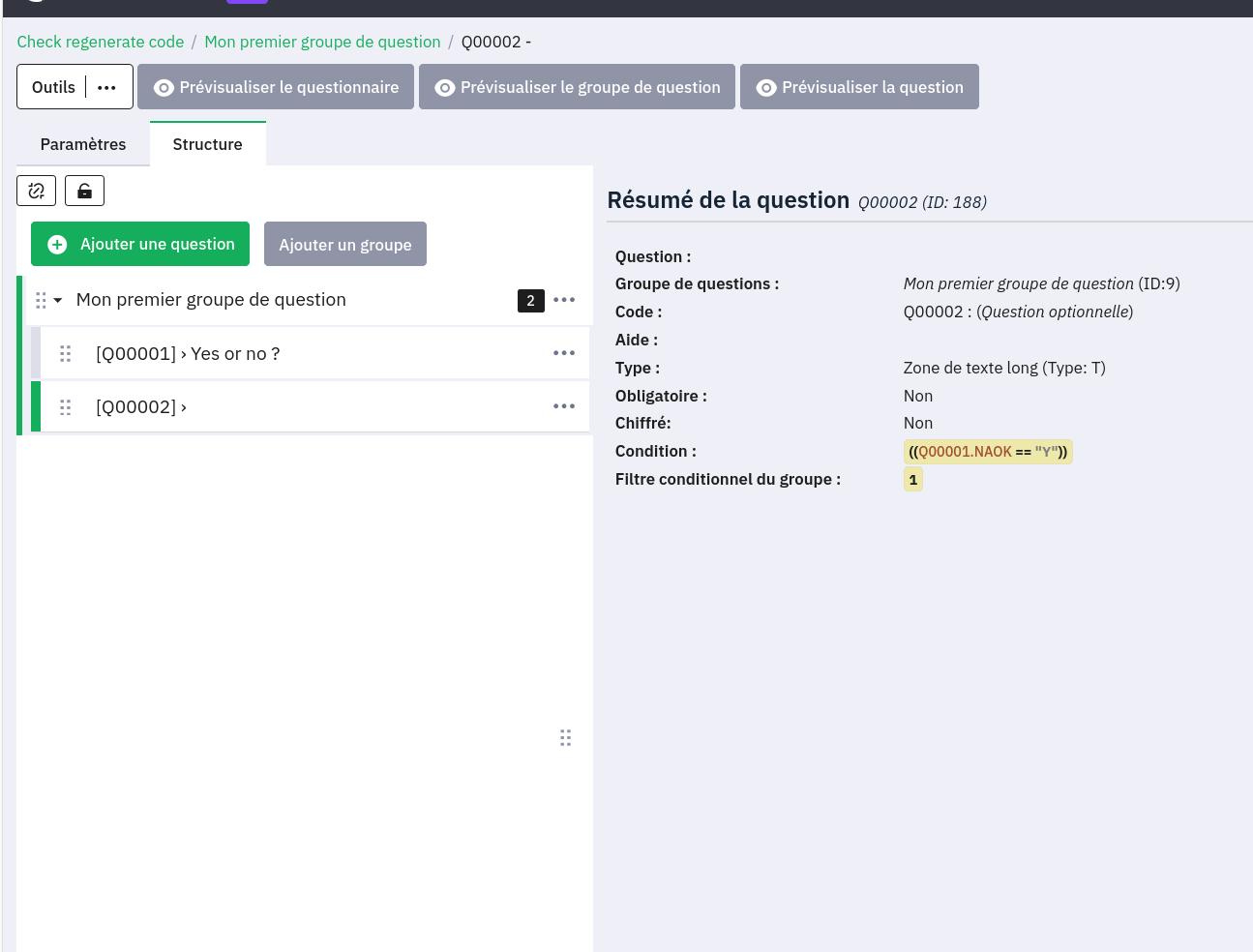Click the group drag handle icon
The width and height of the screenshot is (1253, 952).
[41, 300]
